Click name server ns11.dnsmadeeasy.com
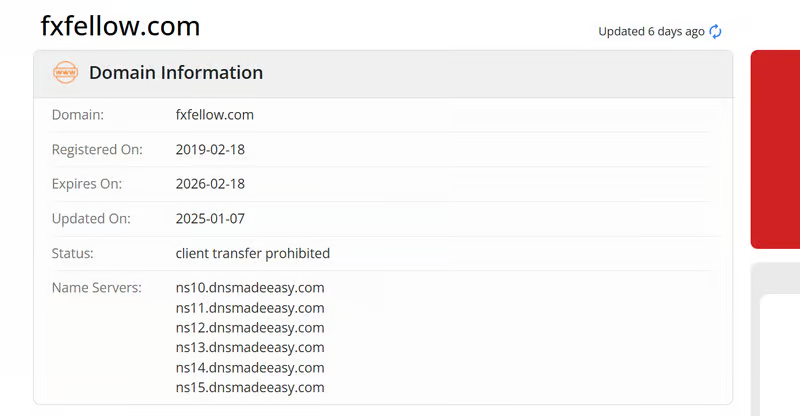 [250, 308]
